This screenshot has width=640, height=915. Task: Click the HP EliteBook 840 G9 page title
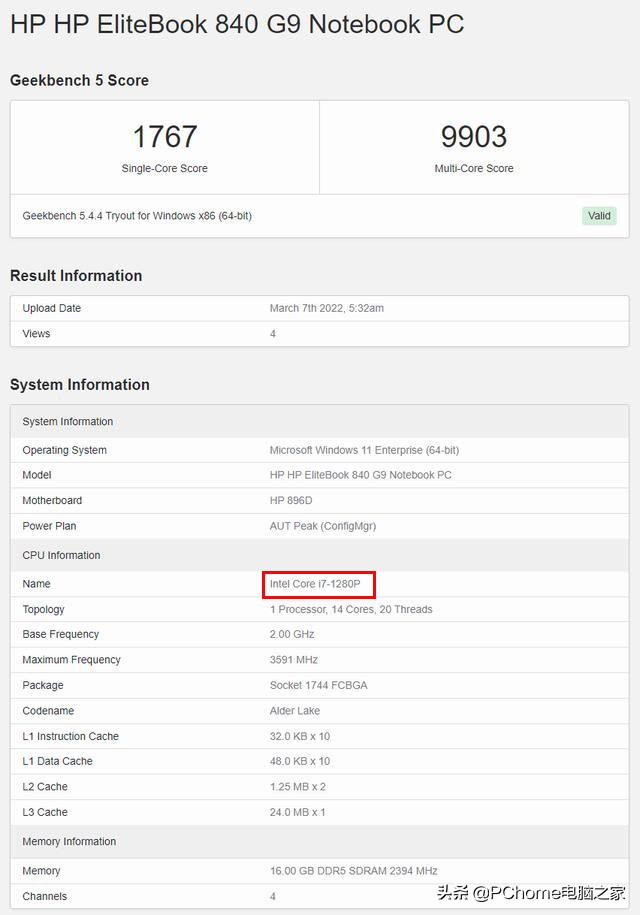coord(237,24)
